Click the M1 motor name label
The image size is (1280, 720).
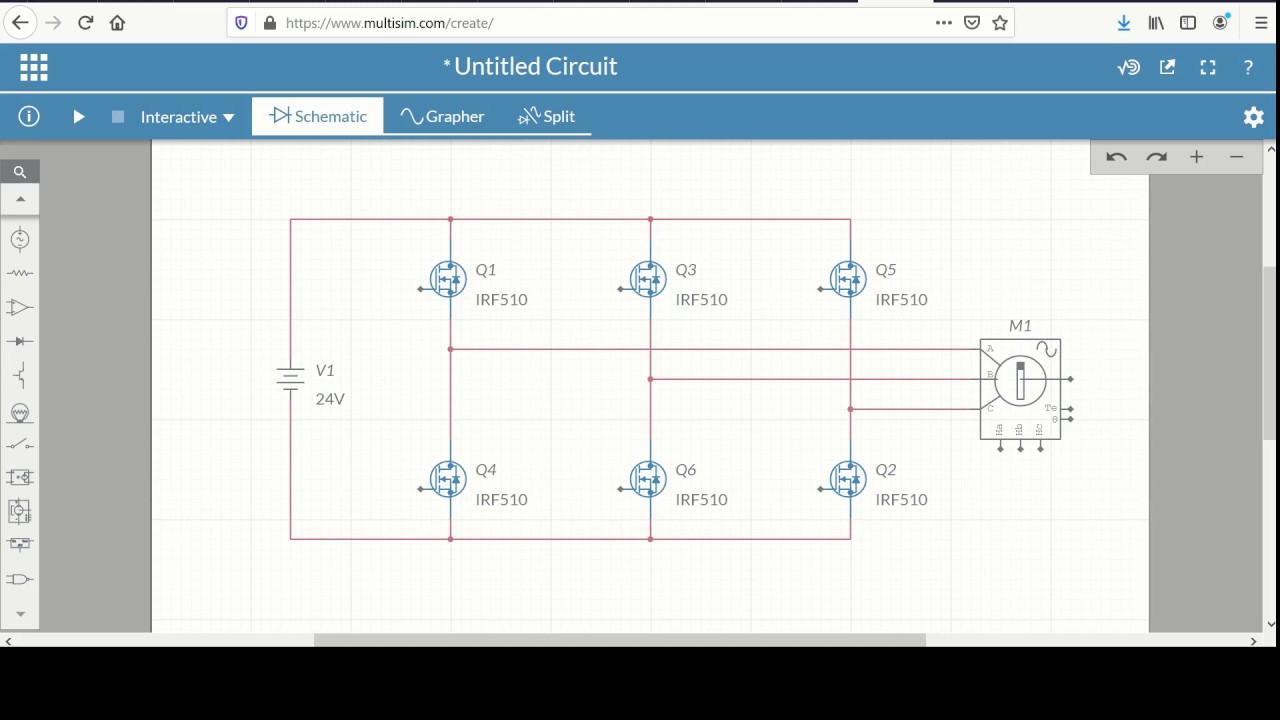1020,326
